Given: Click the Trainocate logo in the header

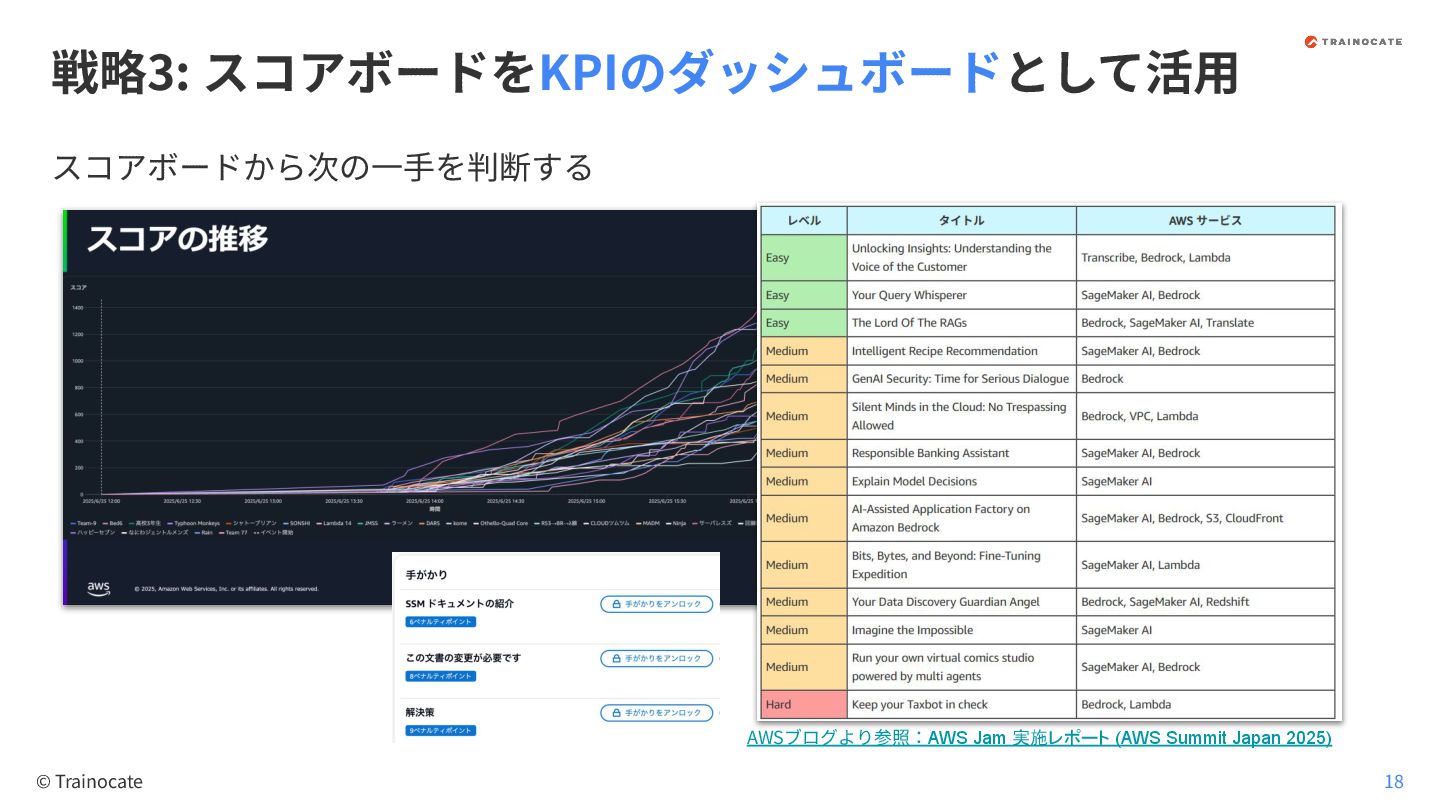Looking at the screenshot, I should pos(1353,42).
